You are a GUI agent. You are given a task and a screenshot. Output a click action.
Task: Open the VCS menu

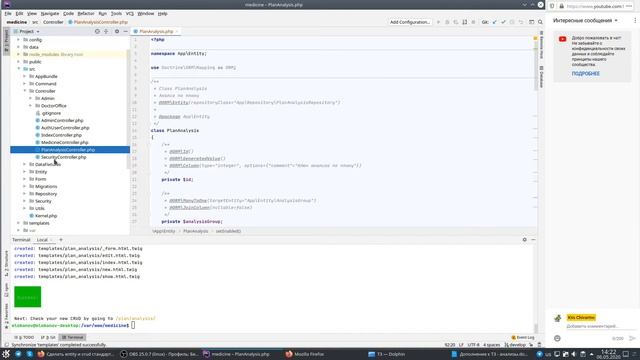click(129, 13)
